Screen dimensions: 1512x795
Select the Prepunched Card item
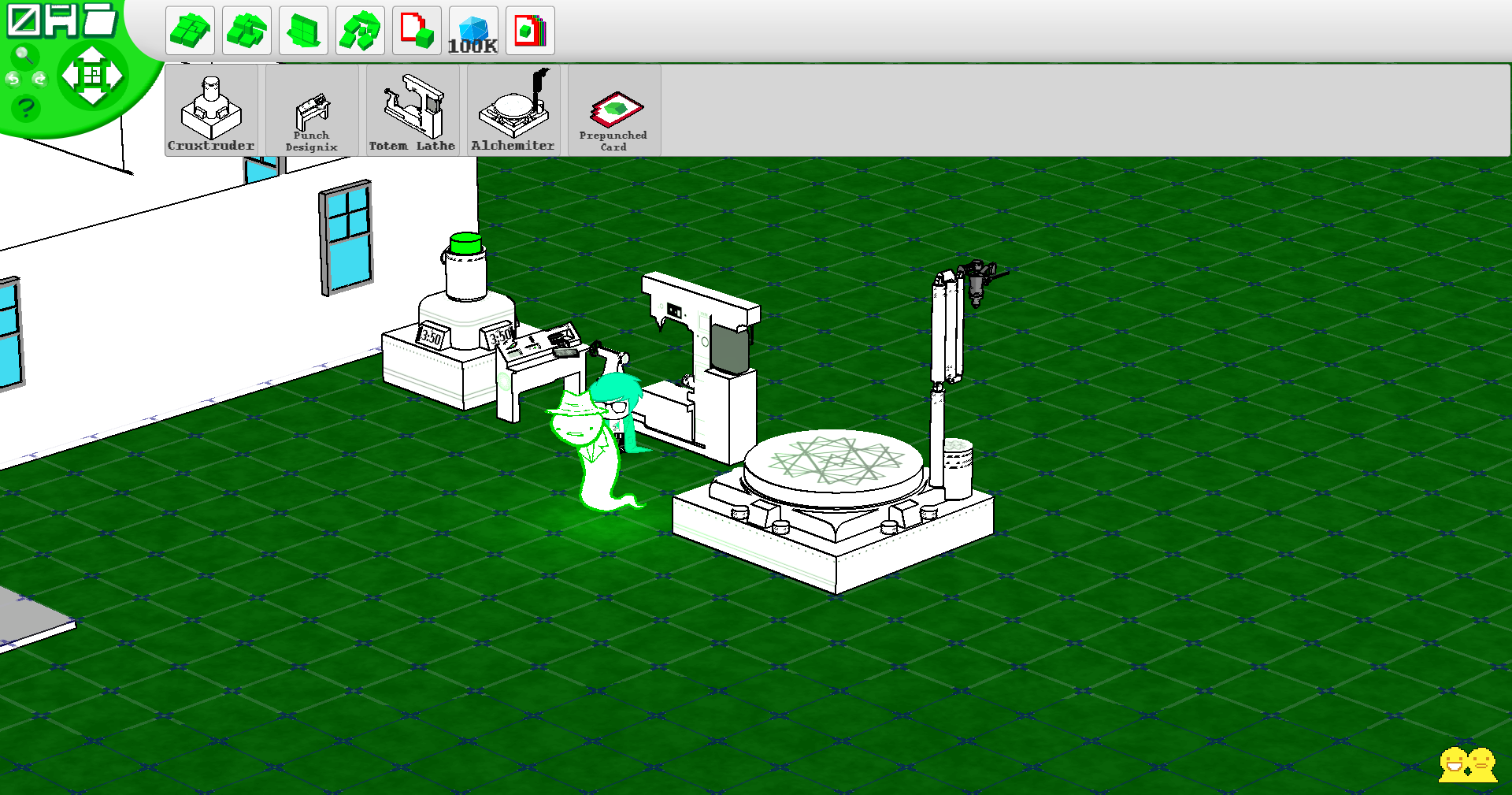pyautogui.click(x=614, y=110)
